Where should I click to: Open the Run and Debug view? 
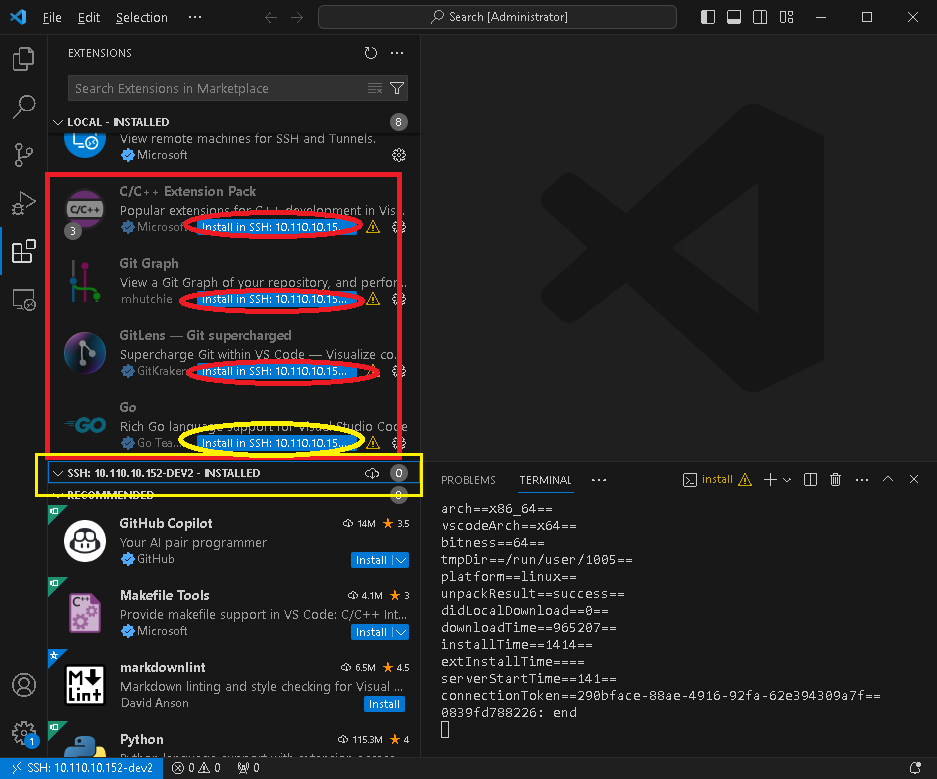coord(24,203)
